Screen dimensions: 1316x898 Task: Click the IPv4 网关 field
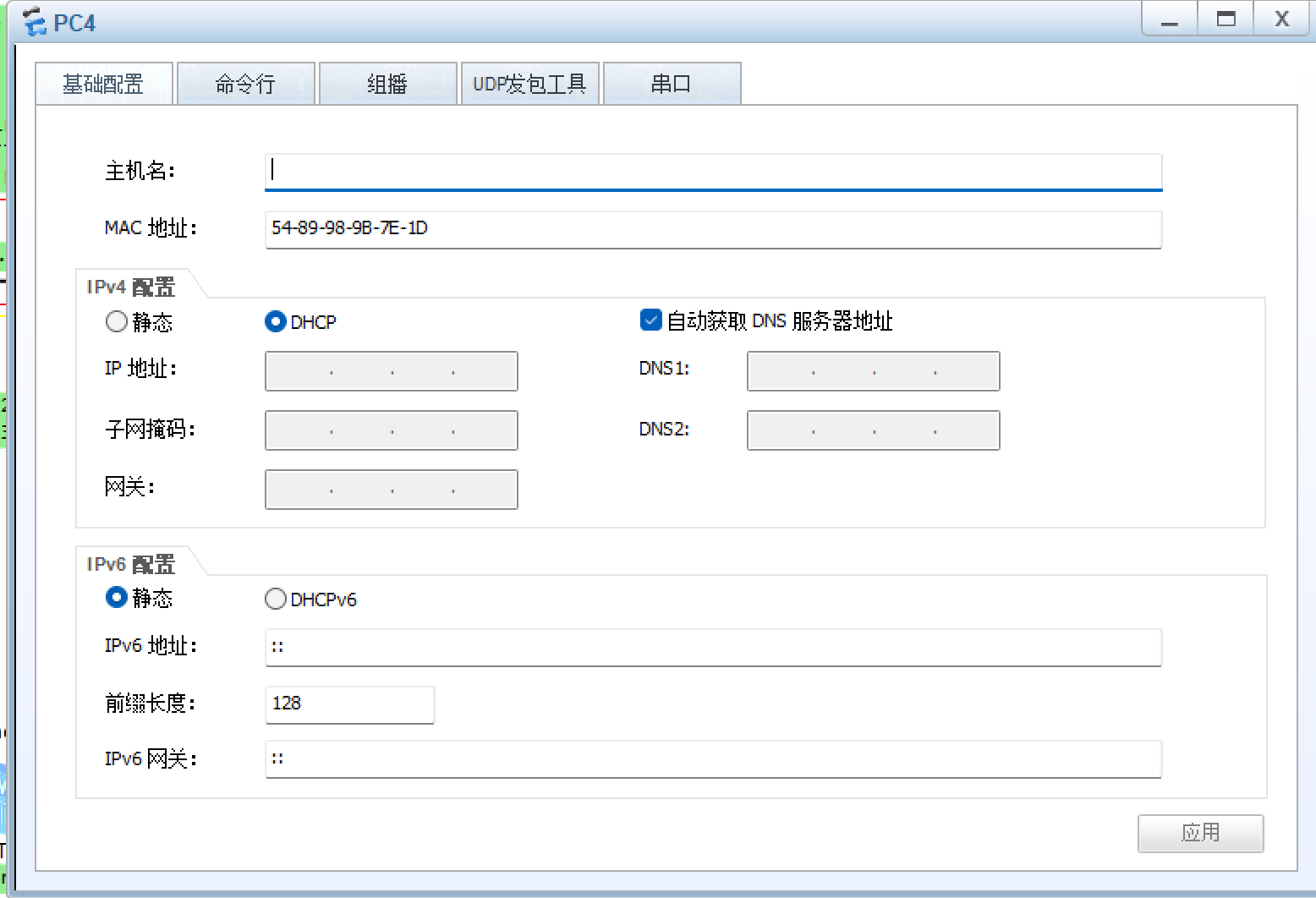pos(392,490)
